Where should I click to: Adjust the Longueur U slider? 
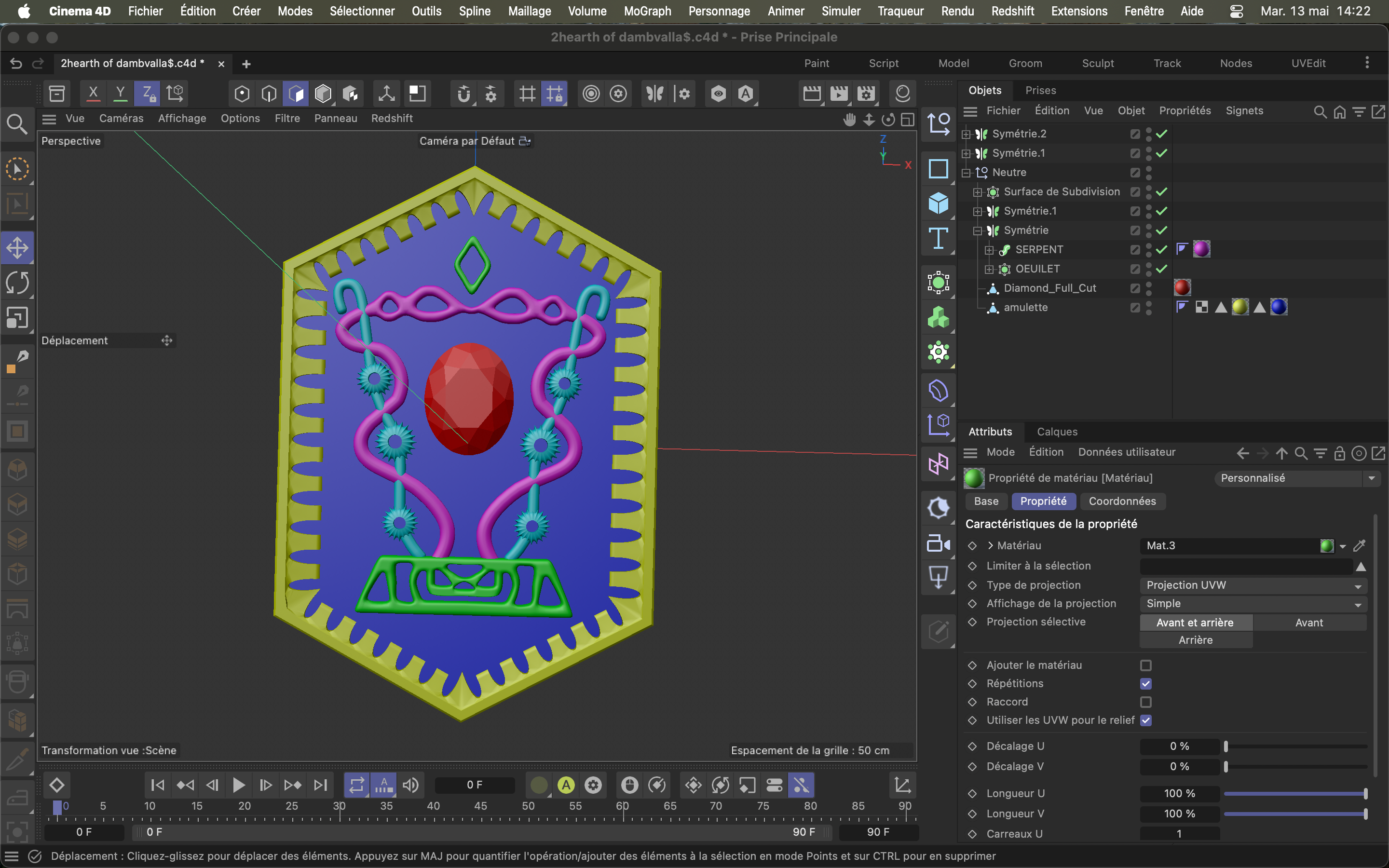pos(1295,793)
